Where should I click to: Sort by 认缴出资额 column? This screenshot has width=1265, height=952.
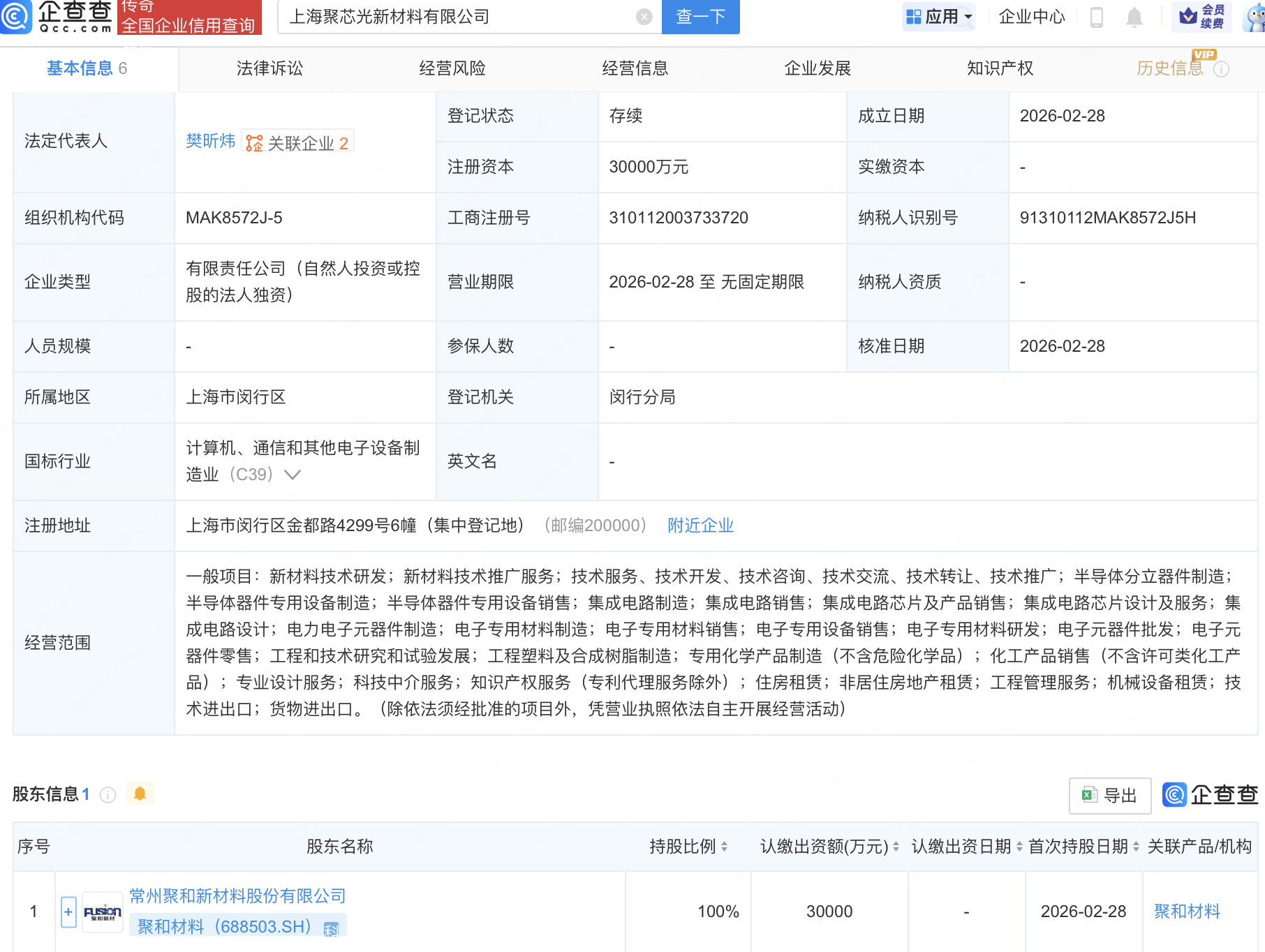896,847
